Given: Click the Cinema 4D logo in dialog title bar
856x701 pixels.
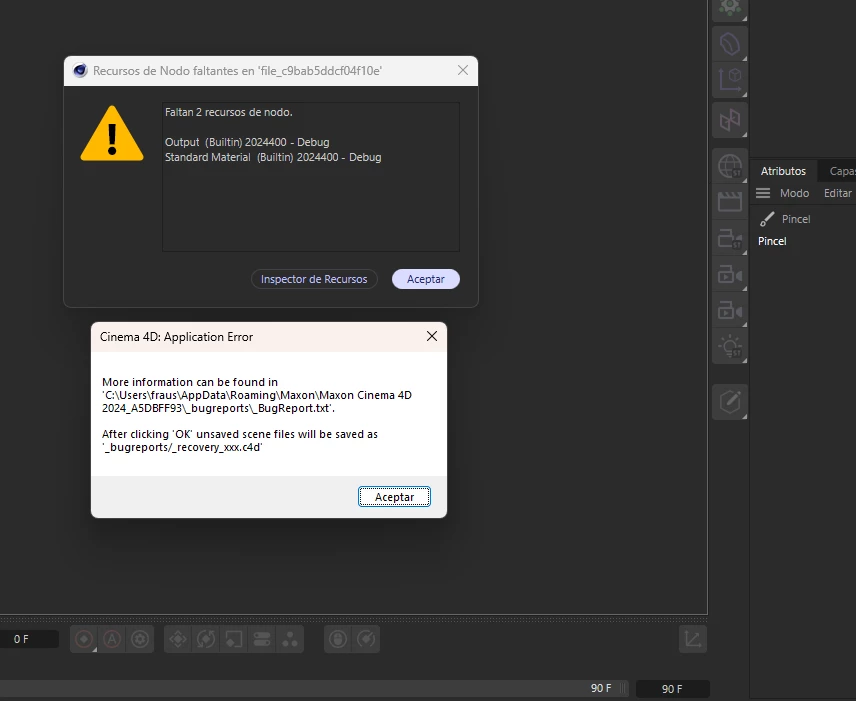Looking at the screenshot, I should [80, 70].
